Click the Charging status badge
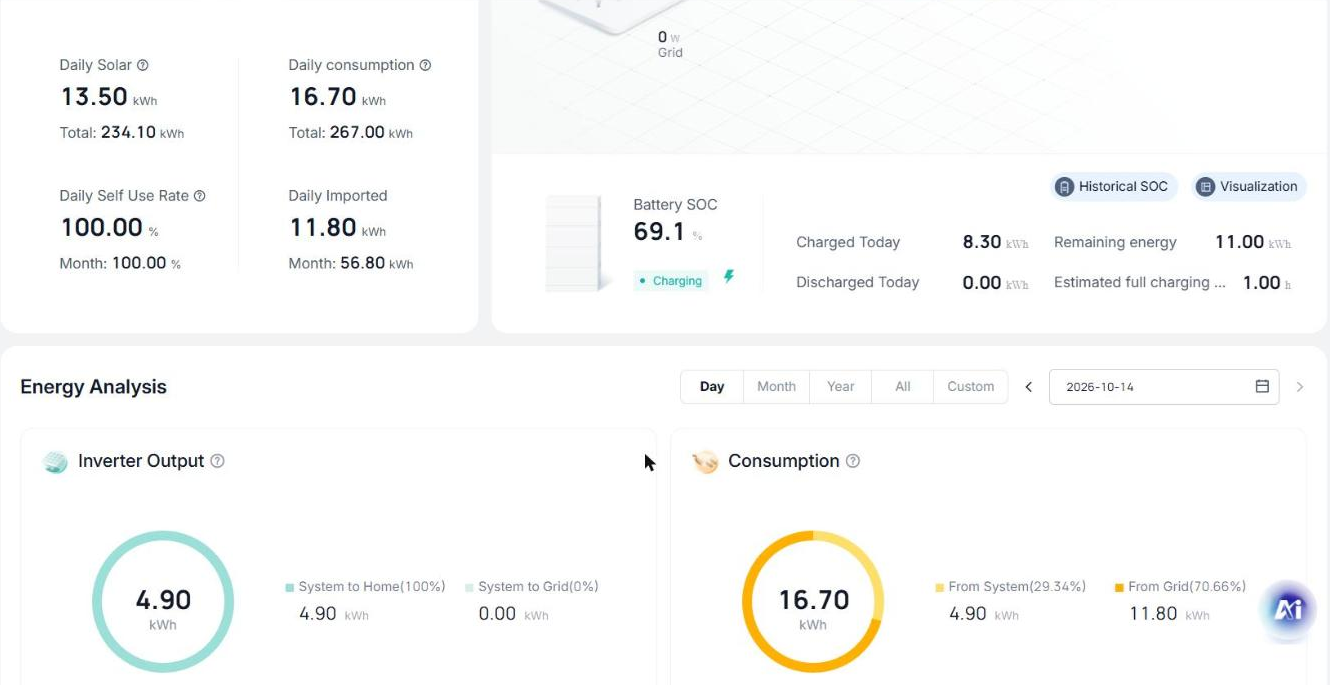 pyautogui.click(x=670, y=281)
